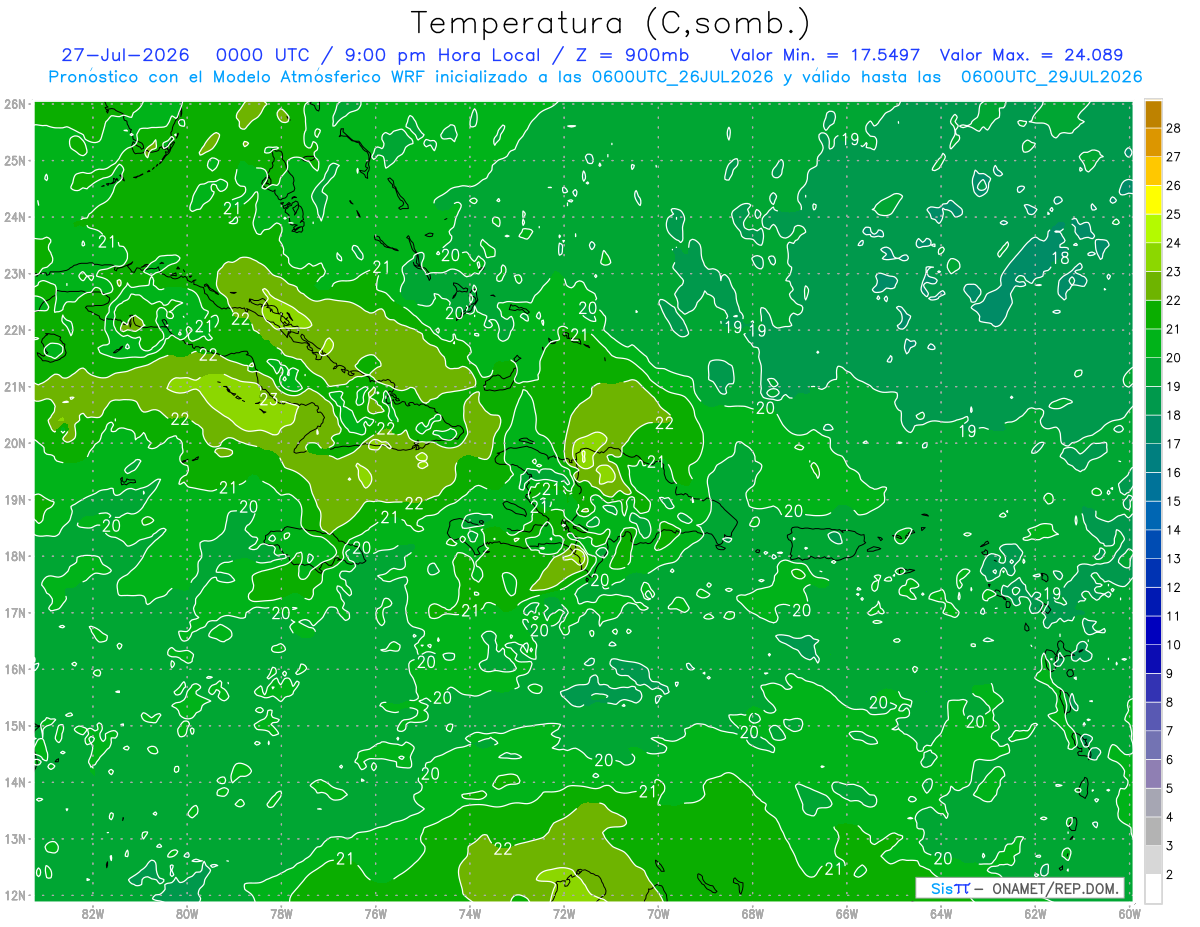Click the Puerto Rico island outline
Viewport: 1200px width, 927px height.
coord(826,544)
